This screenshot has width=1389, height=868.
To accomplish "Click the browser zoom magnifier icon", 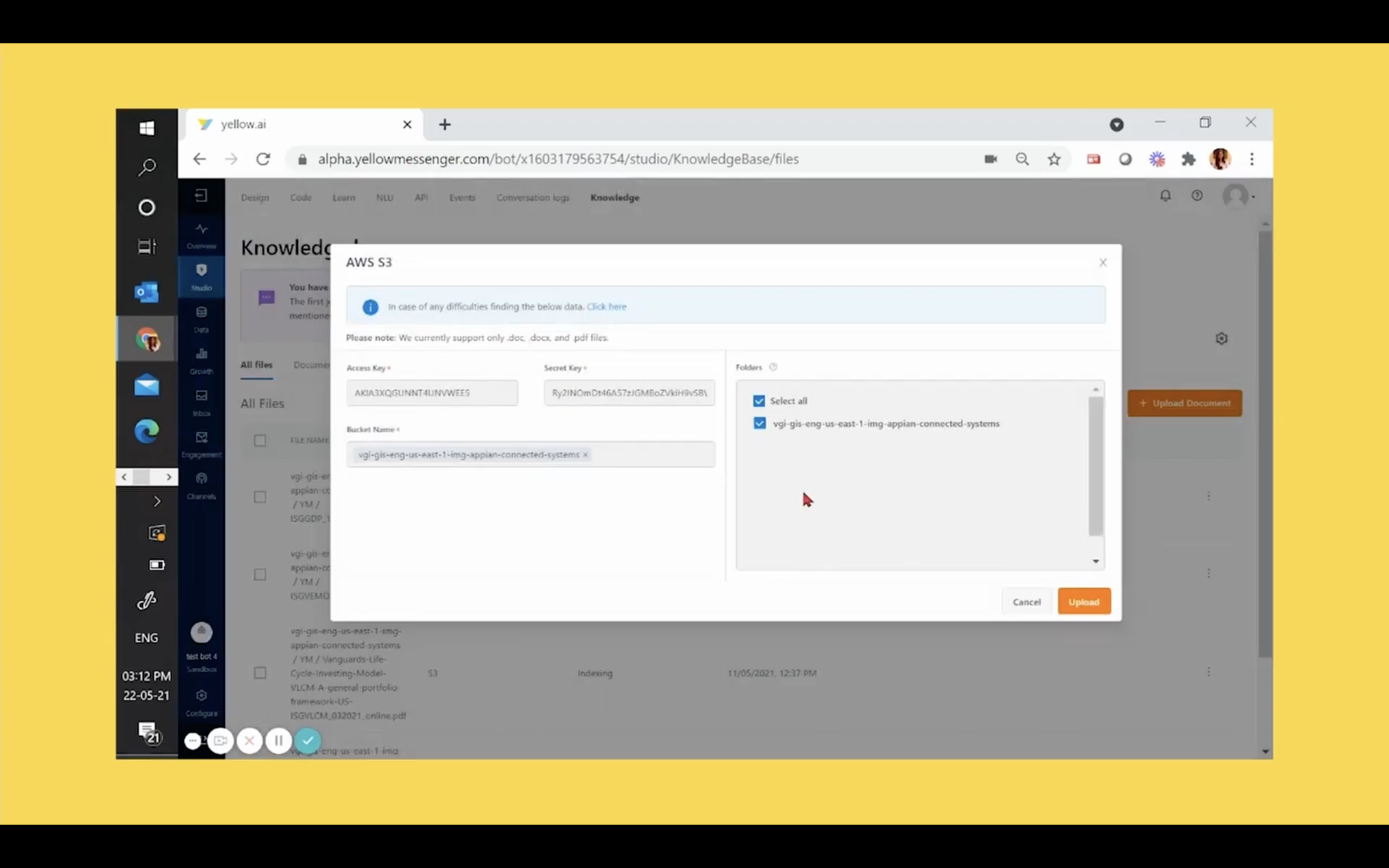I will [1022, 159].
